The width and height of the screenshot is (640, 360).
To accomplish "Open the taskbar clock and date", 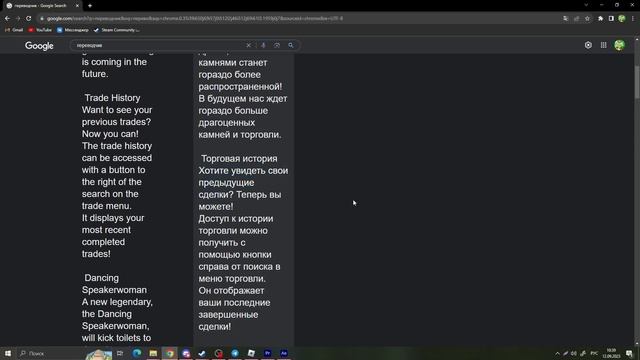I will click(611, 353).
